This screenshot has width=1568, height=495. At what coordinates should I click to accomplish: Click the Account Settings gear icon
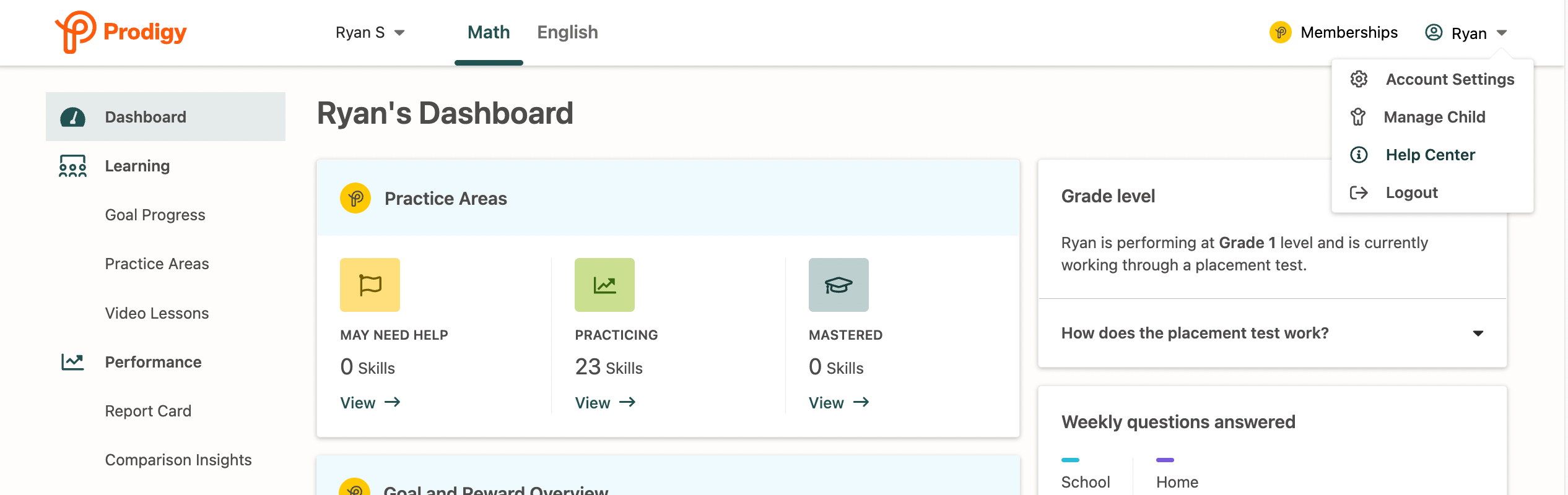coord(1359,79)
